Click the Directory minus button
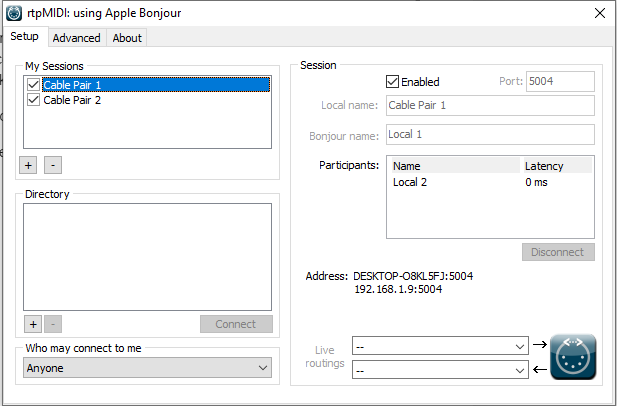617x406 pixels. [x=53, y=324]
